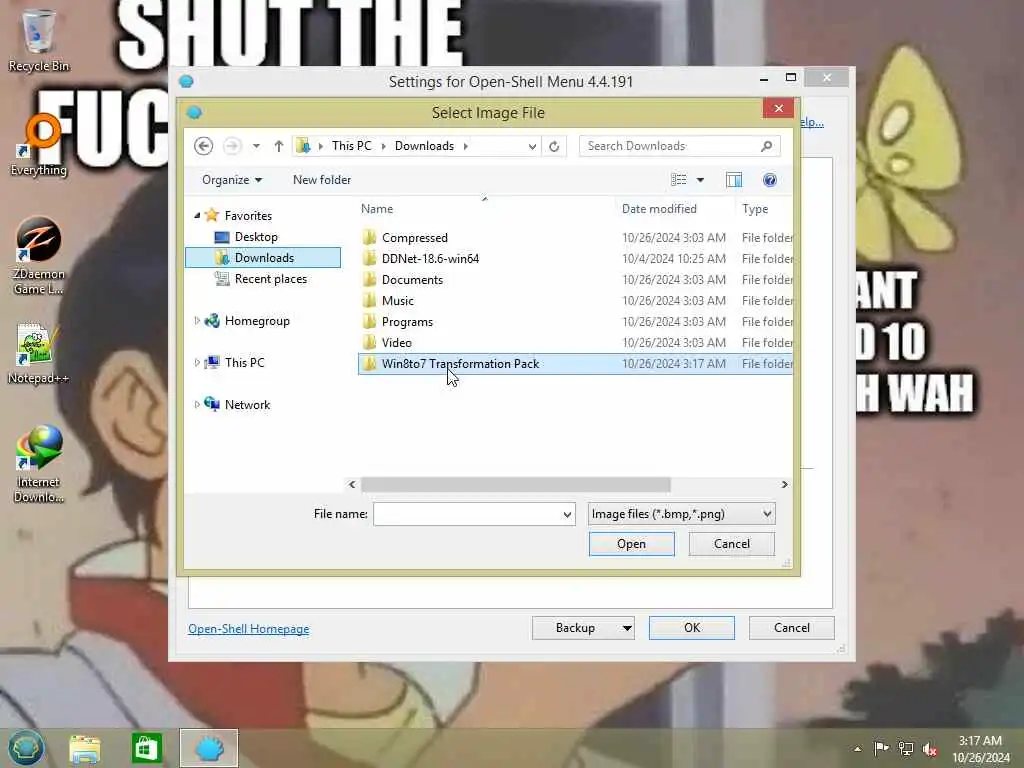Screen dimensions: 1024x768
Task: Click the scrollbar left arrow
Action: pos(352,485)
